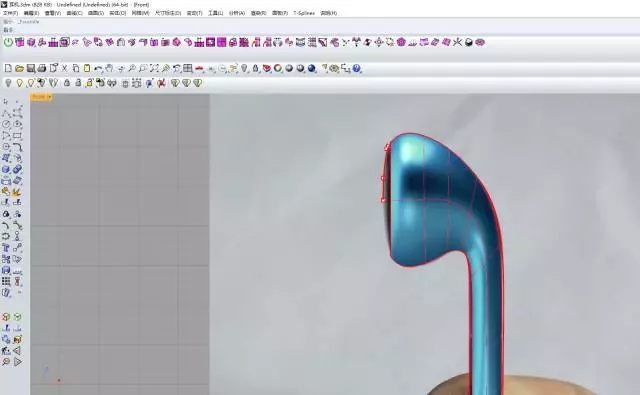Select the Circle tool in left toolbar
This screenshot has width=640, height=395.
click(6, 124)
